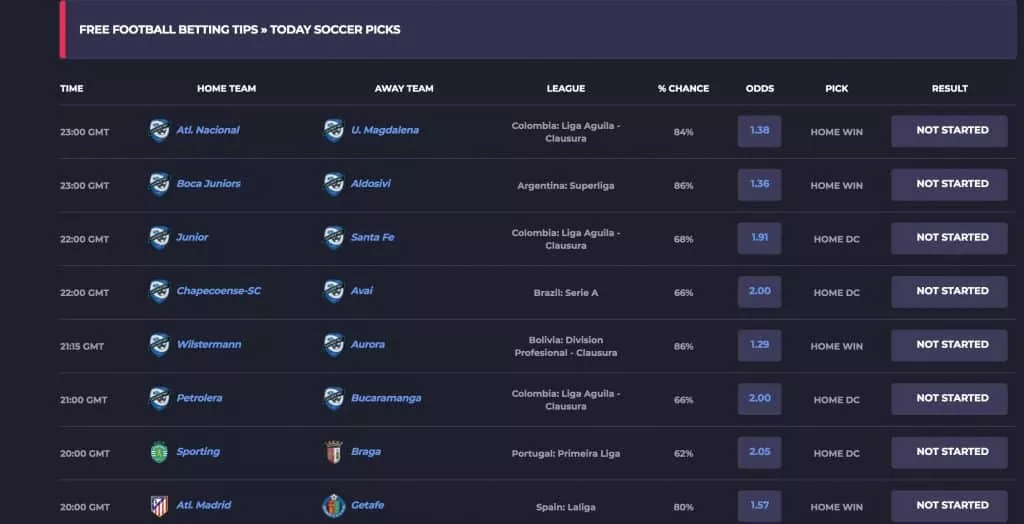Viewport: 1024px width, 524px height.
Task: Select the 2.05 odds for Sporting match
Action: point(759,452)
